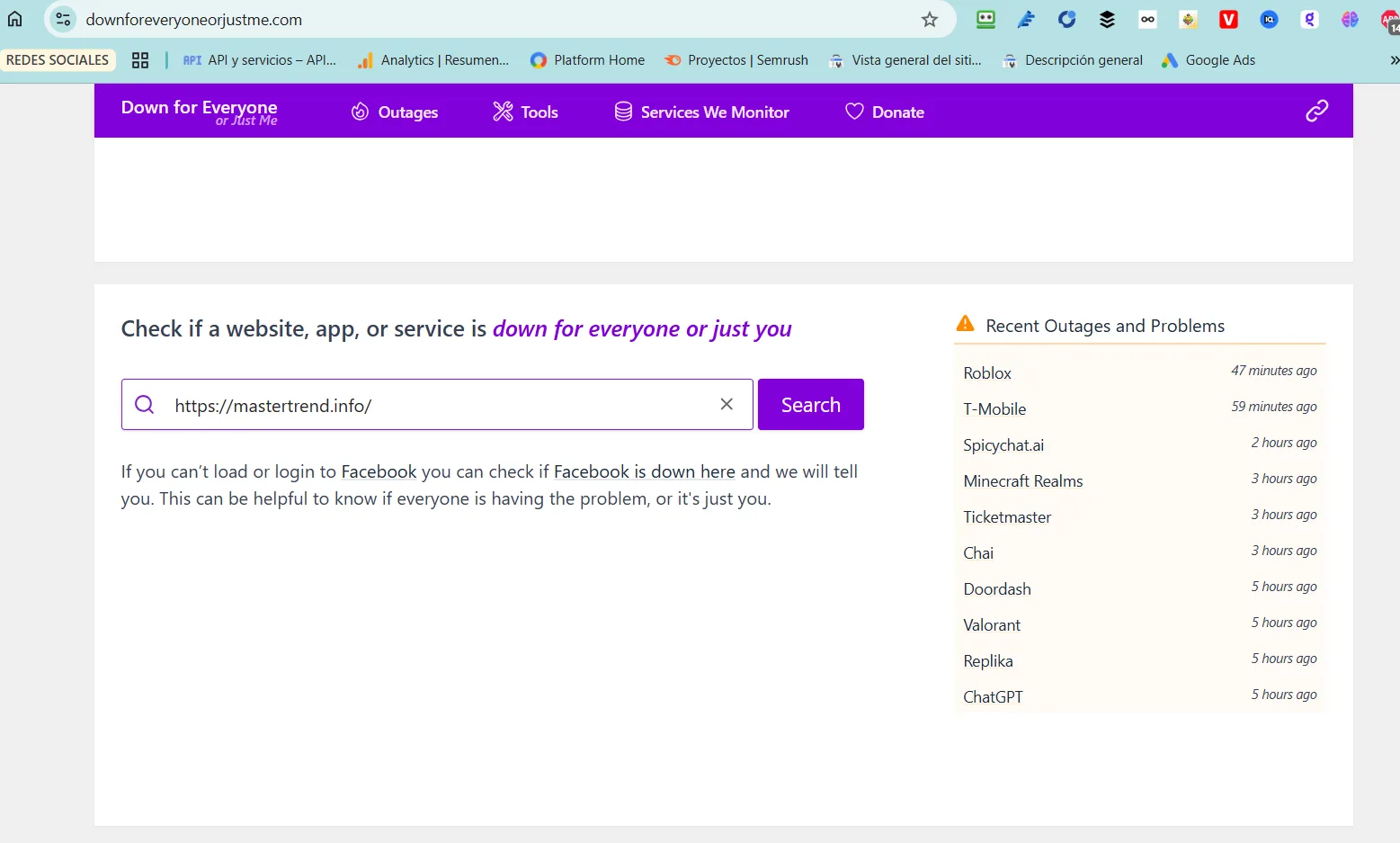1400x843 pixels.
Task: Follow the "Facebook is down here" link
Action: tap(644, 471)
